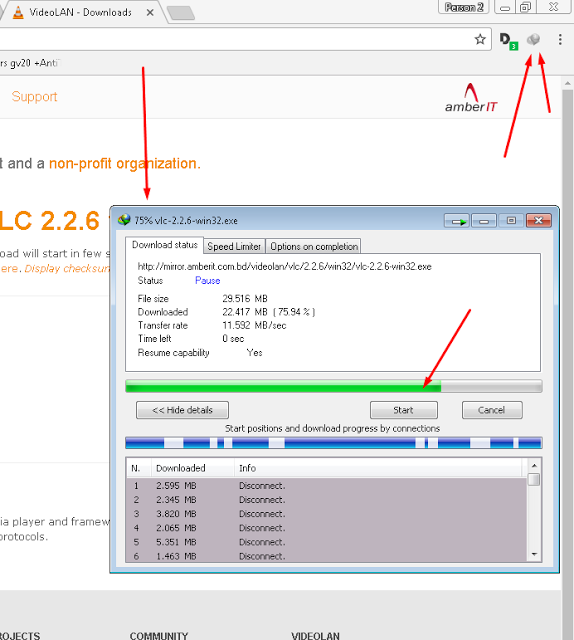The width and height of the screenshot is (574, 640).
Task: Open a new browser tab
Action: click(181, 13)
